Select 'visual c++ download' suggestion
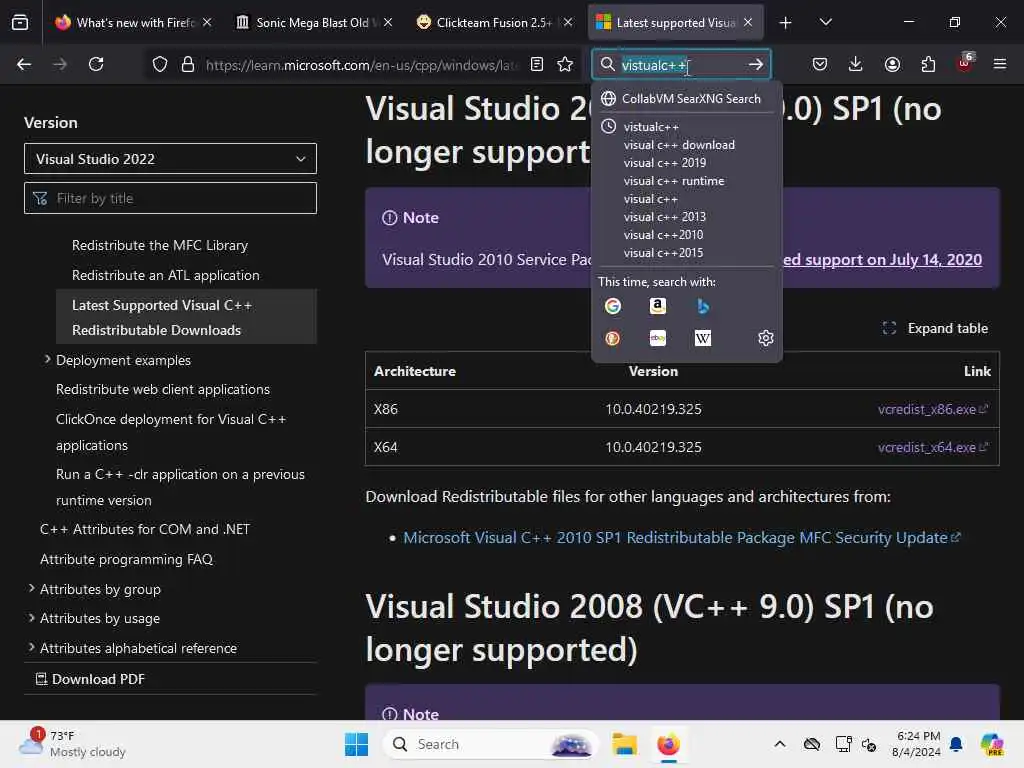Viewport: 1024px width, 768px height. [679, 145]
